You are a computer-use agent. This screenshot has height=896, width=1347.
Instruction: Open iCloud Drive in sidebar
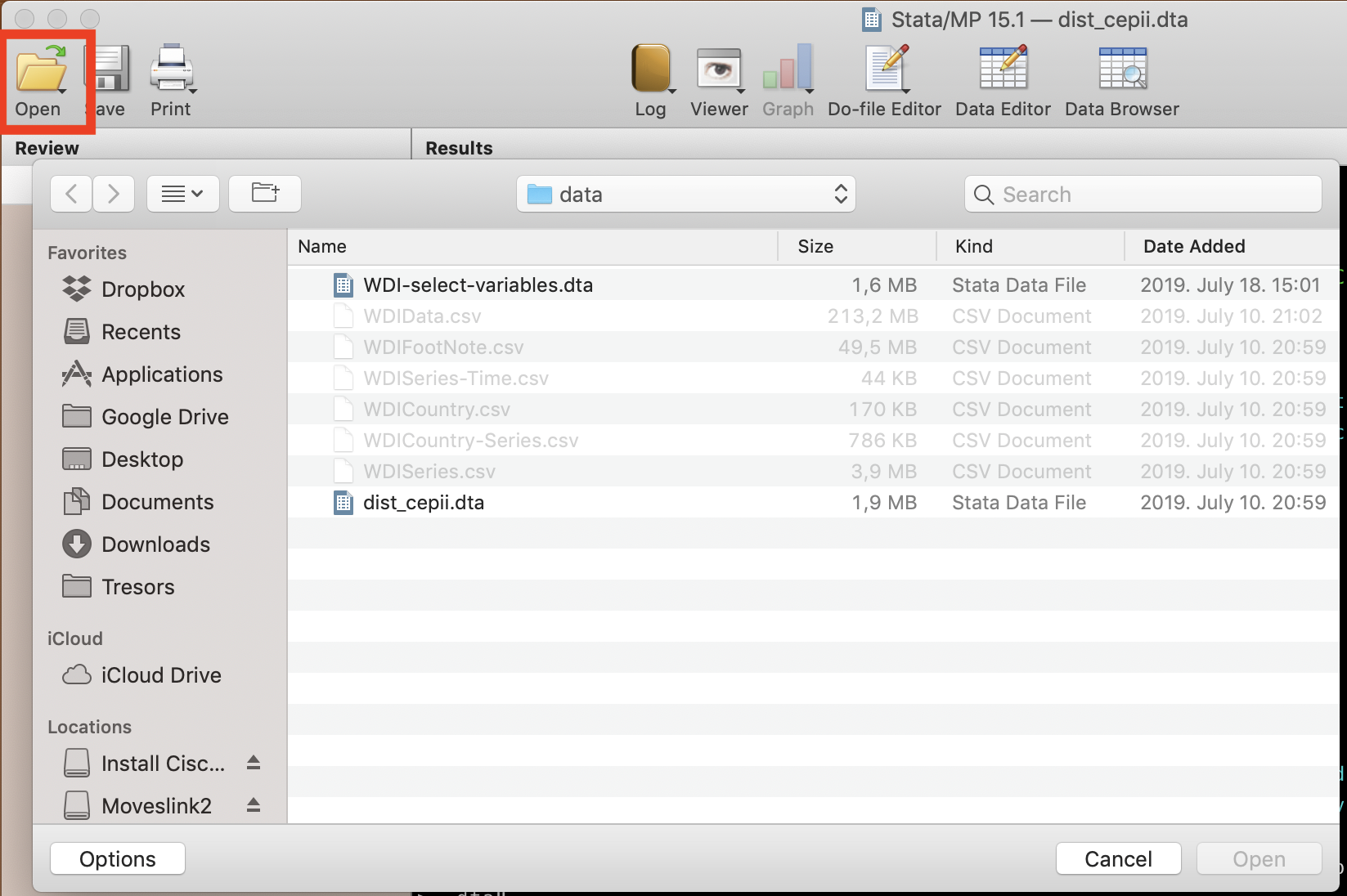click(142, 675)
